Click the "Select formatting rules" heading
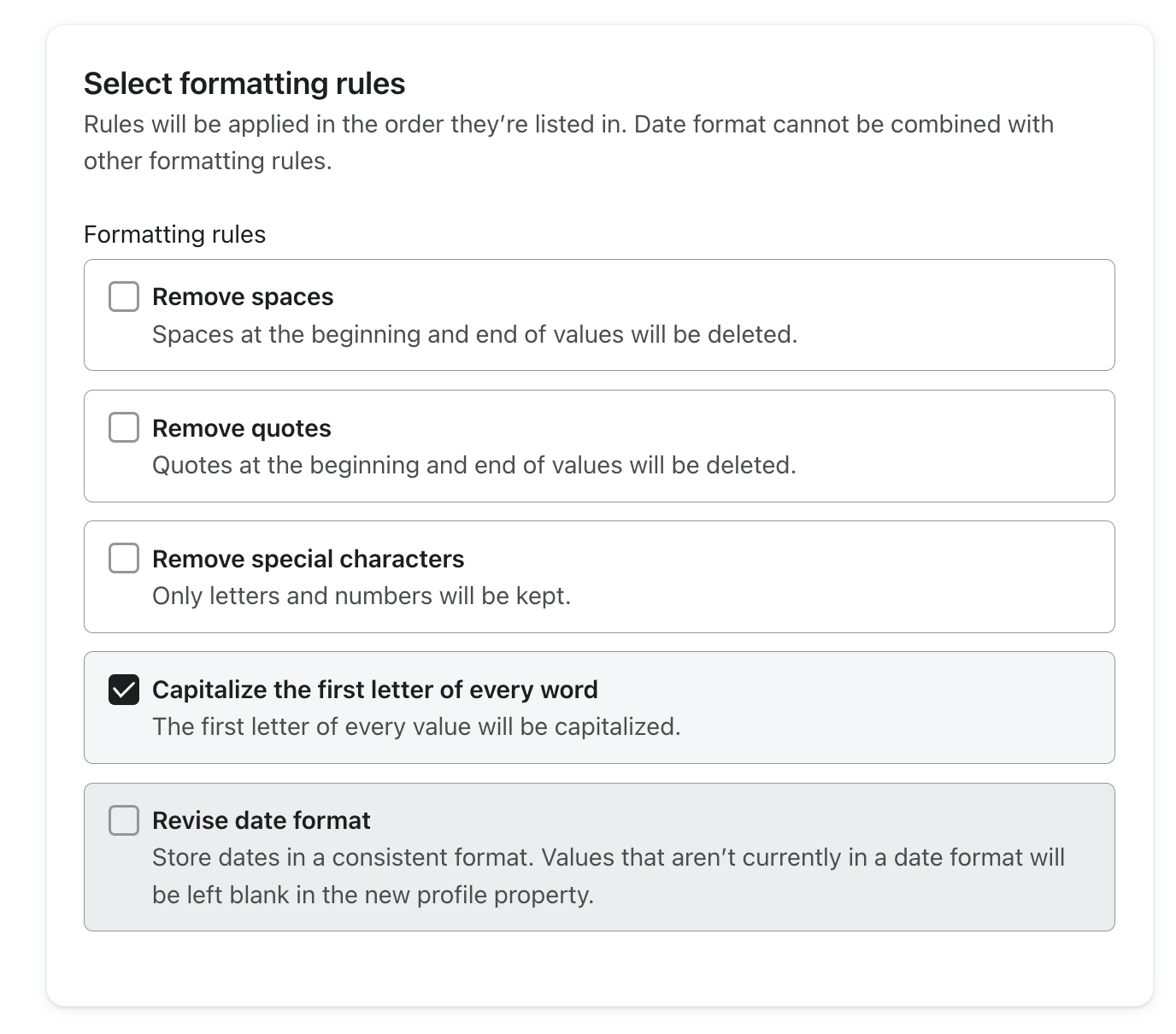1176x1034 pixels. (244, 84)
